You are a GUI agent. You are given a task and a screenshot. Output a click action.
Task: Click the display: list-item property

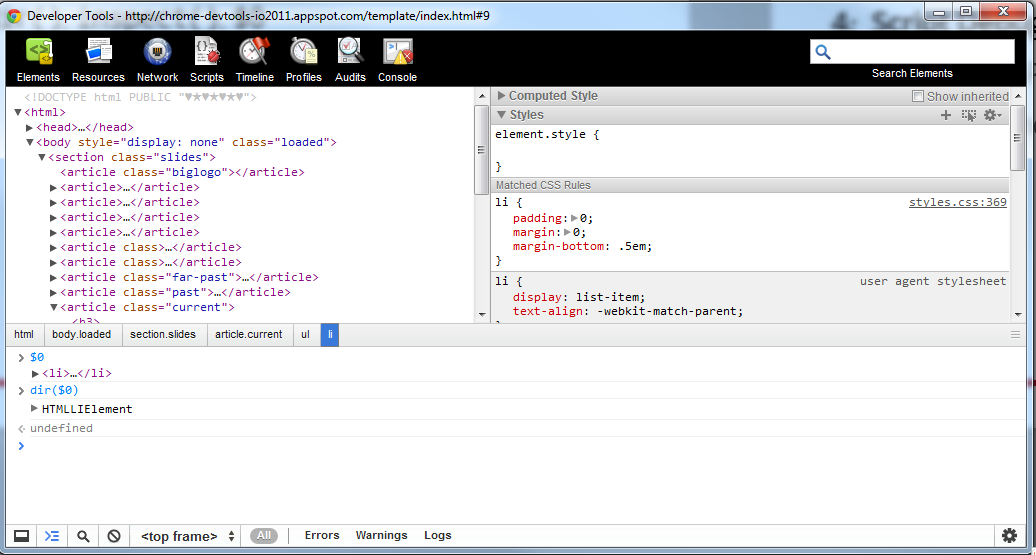pyautogui.click(x=579, y=297)
